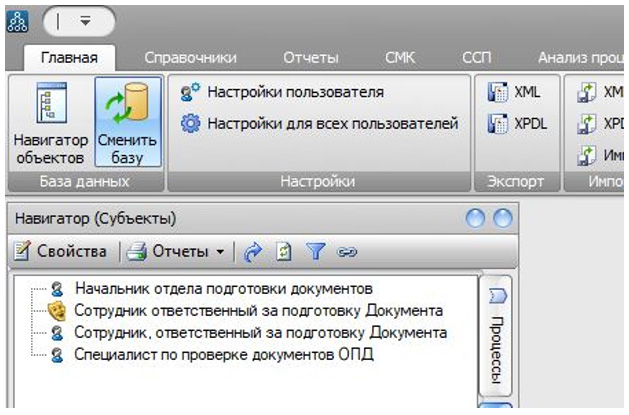The image size is (629, 415).
Task: Click the first round button in Навигатор header
Action: (x=476, y=218)
